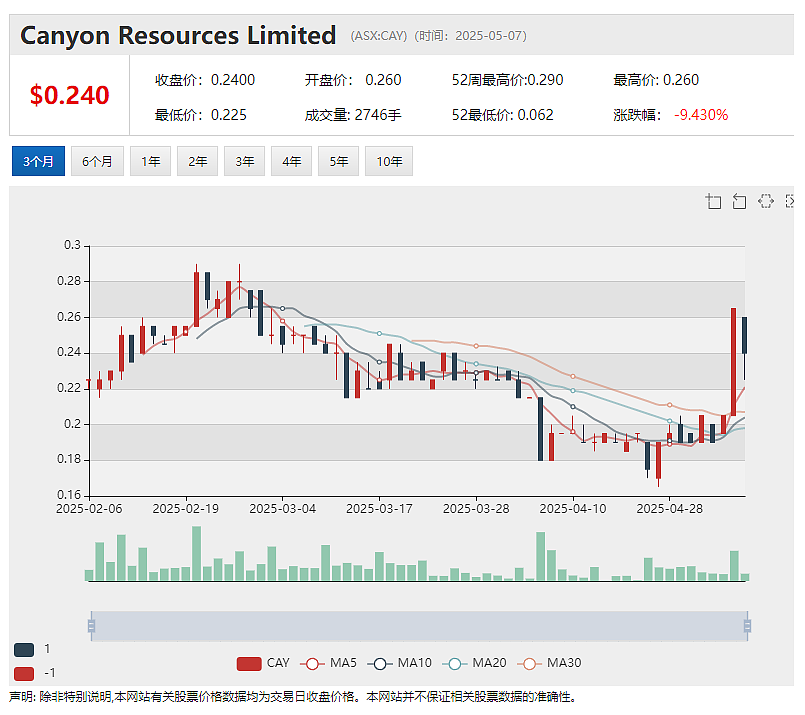Click the left data zoom slider handle
The image size is (805, 715).
(x=91, y=626)
